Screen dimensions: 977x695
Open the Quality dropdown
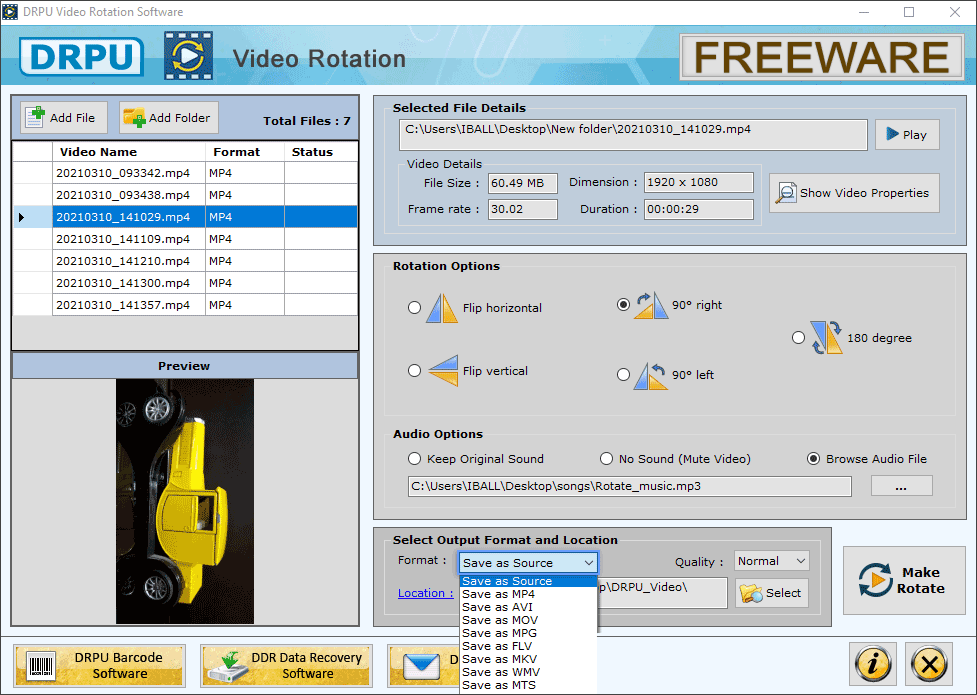(772, 561)
